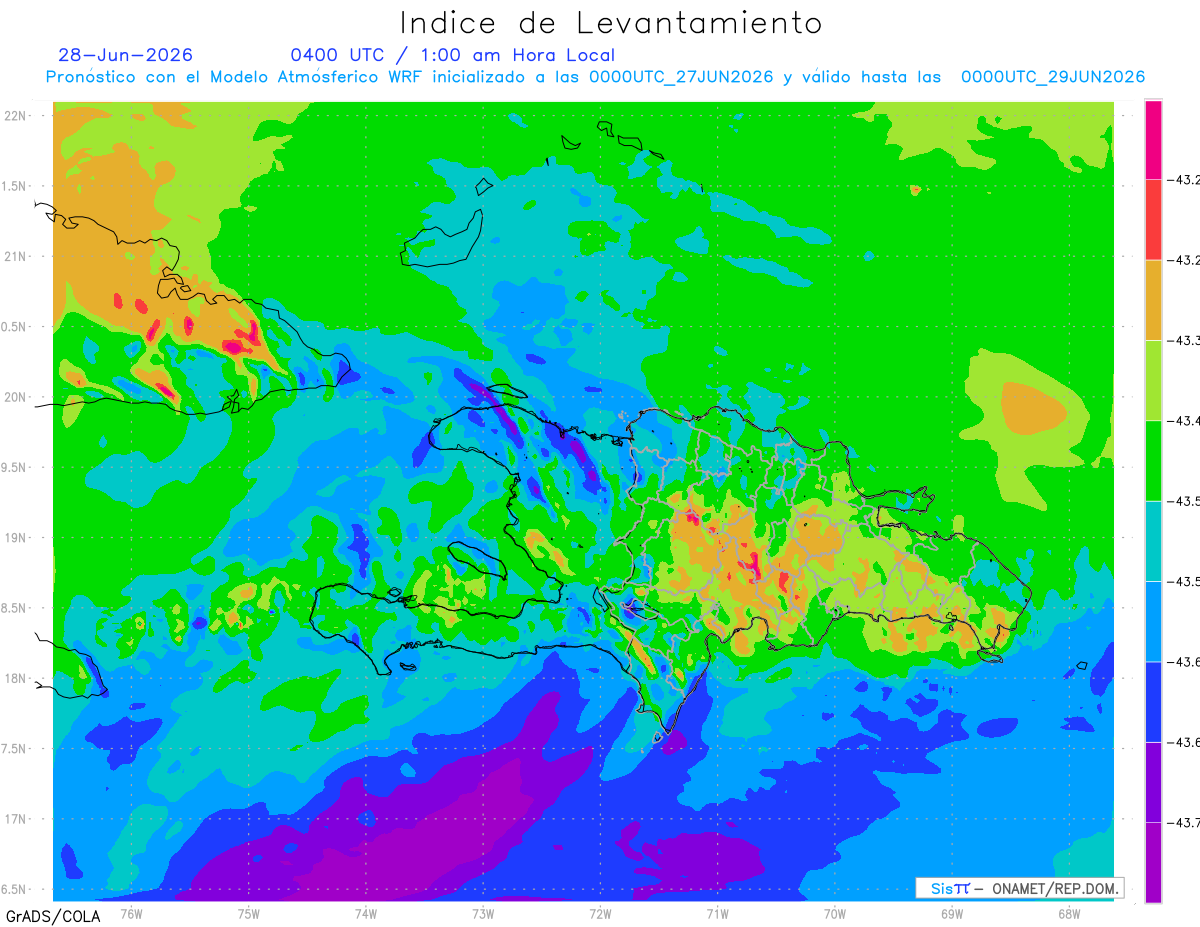
Task: Click the title 'Indice de Levantamiento'
Action: [611, 22]
